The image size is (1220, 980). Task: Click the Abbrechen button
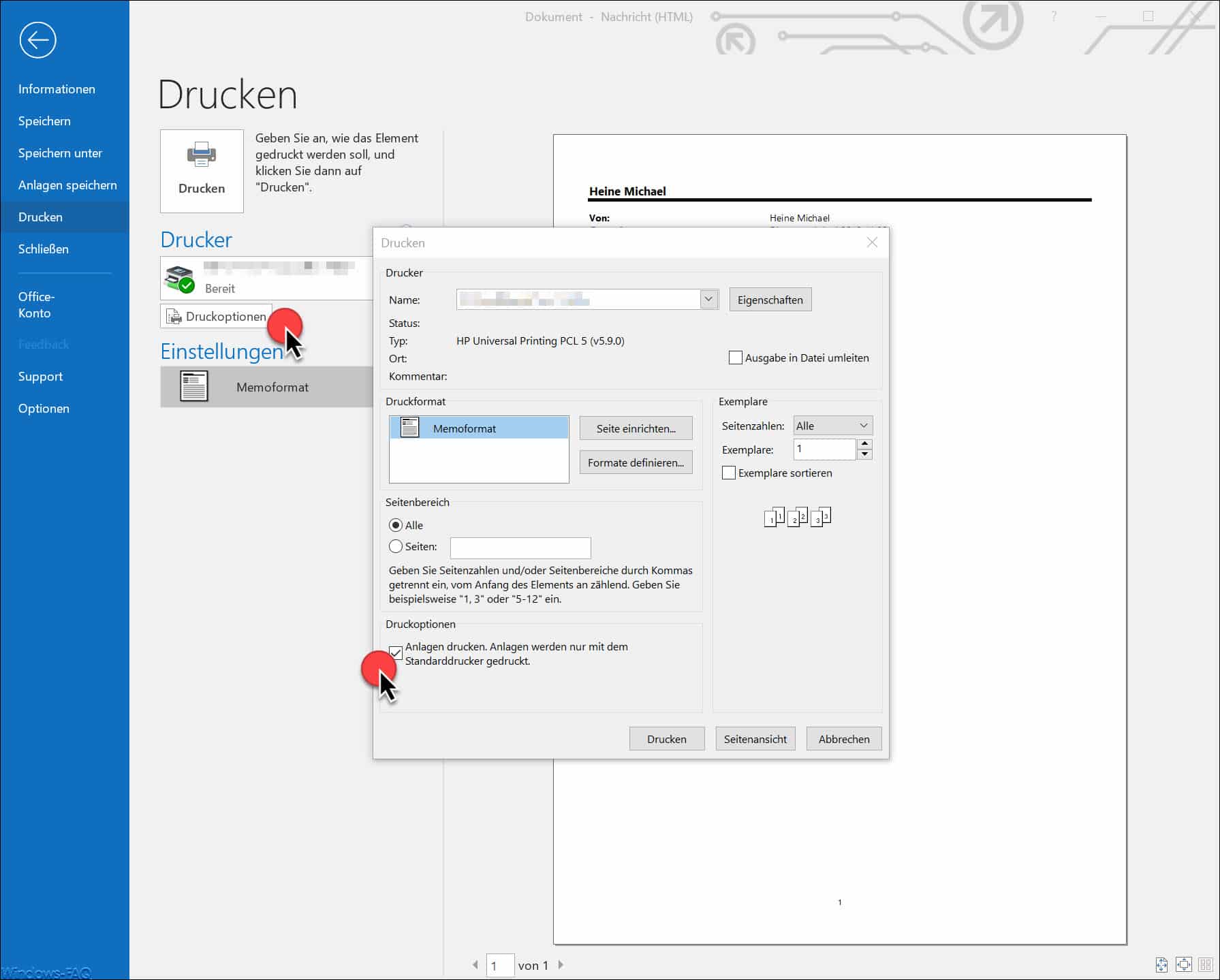point(844,739)
